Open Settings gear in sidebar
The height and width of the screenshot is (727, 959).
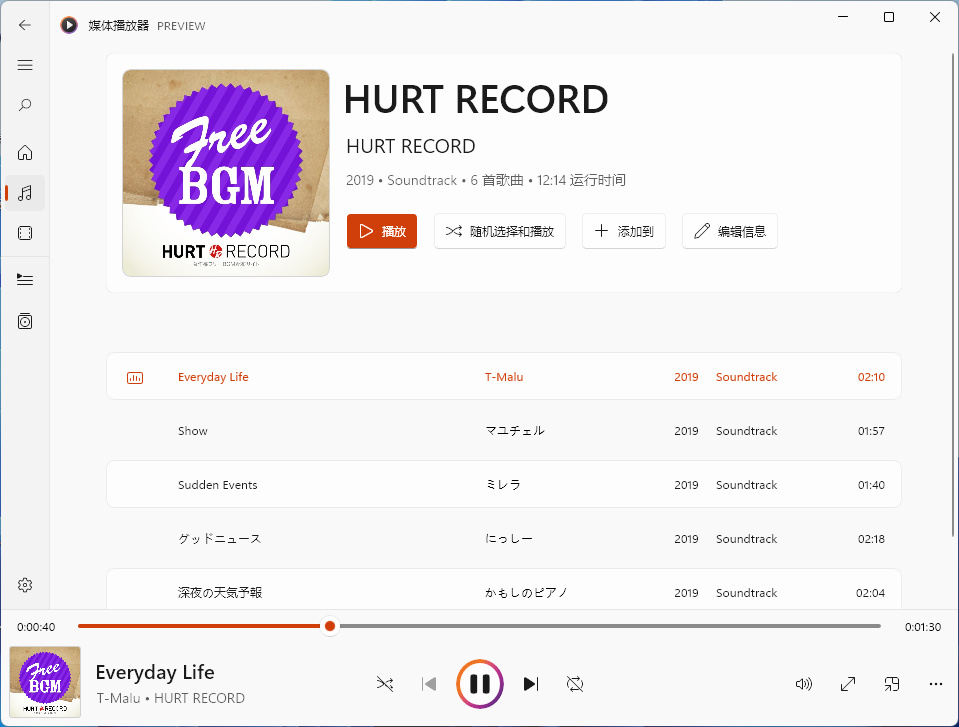tap(25, 585)
